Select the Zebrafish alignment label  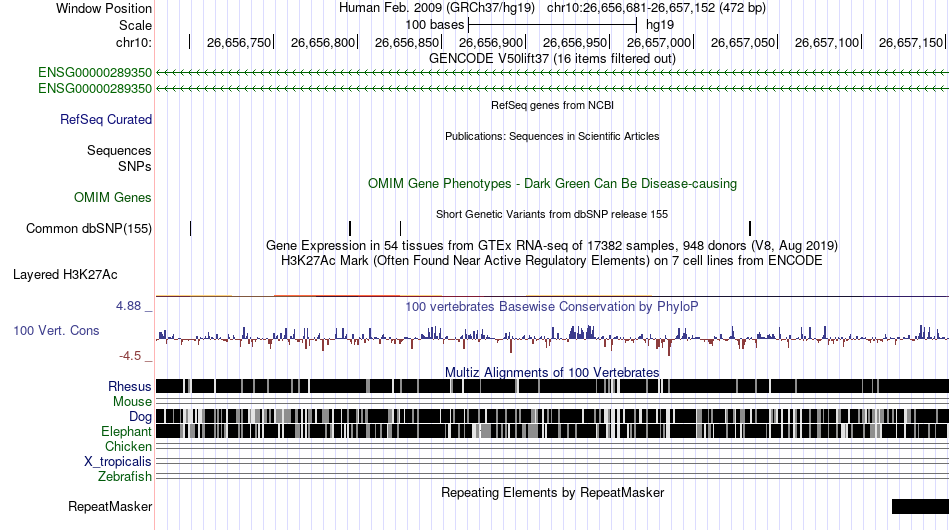click(x=125, y=477)
